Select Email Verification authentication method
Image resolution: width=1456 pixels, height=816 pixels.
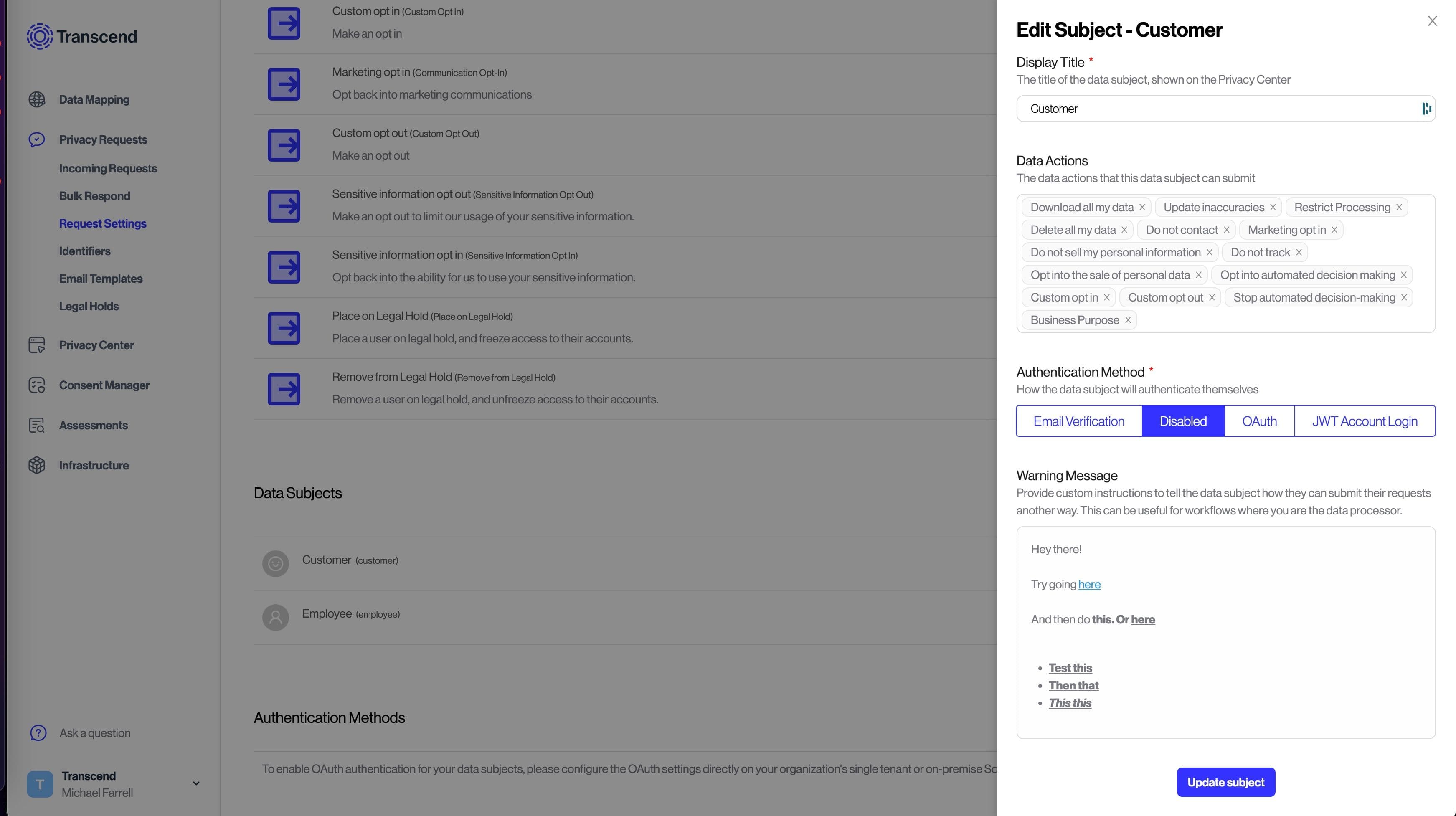1078,421
